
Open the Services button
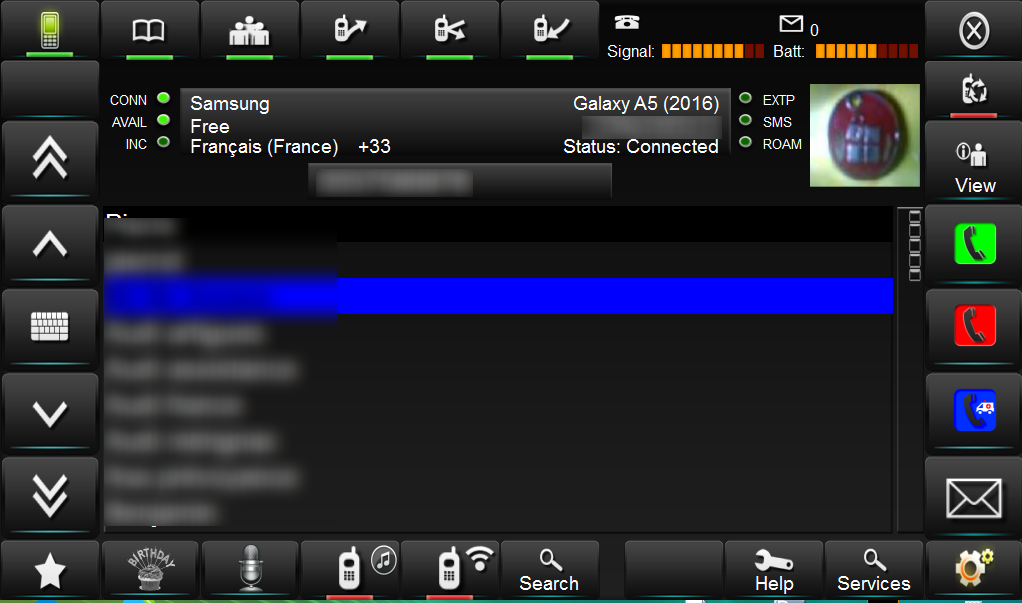[x=873, y=569]
